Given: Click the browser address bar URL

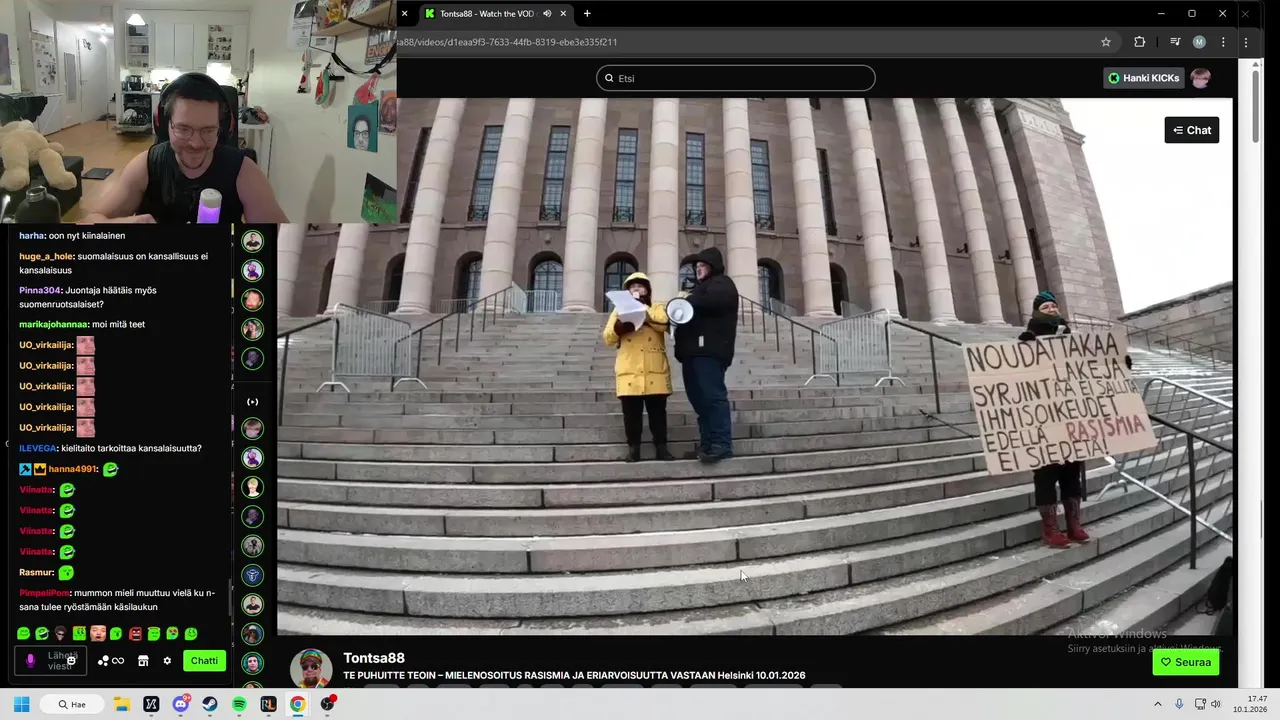Looking at the screenshot, I should (x=507, y=42).
